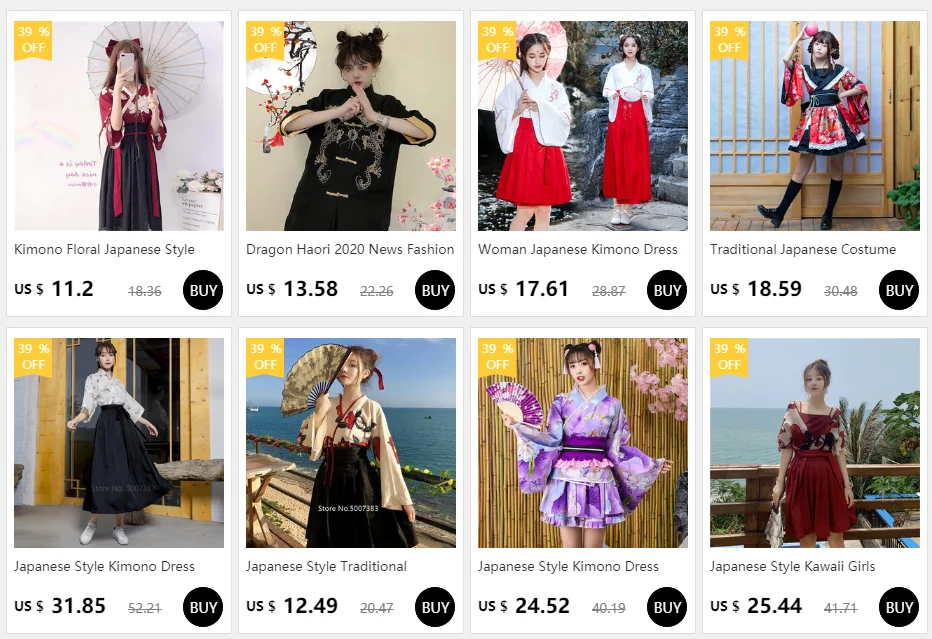Select the red skirt white top image

point(582,126)
